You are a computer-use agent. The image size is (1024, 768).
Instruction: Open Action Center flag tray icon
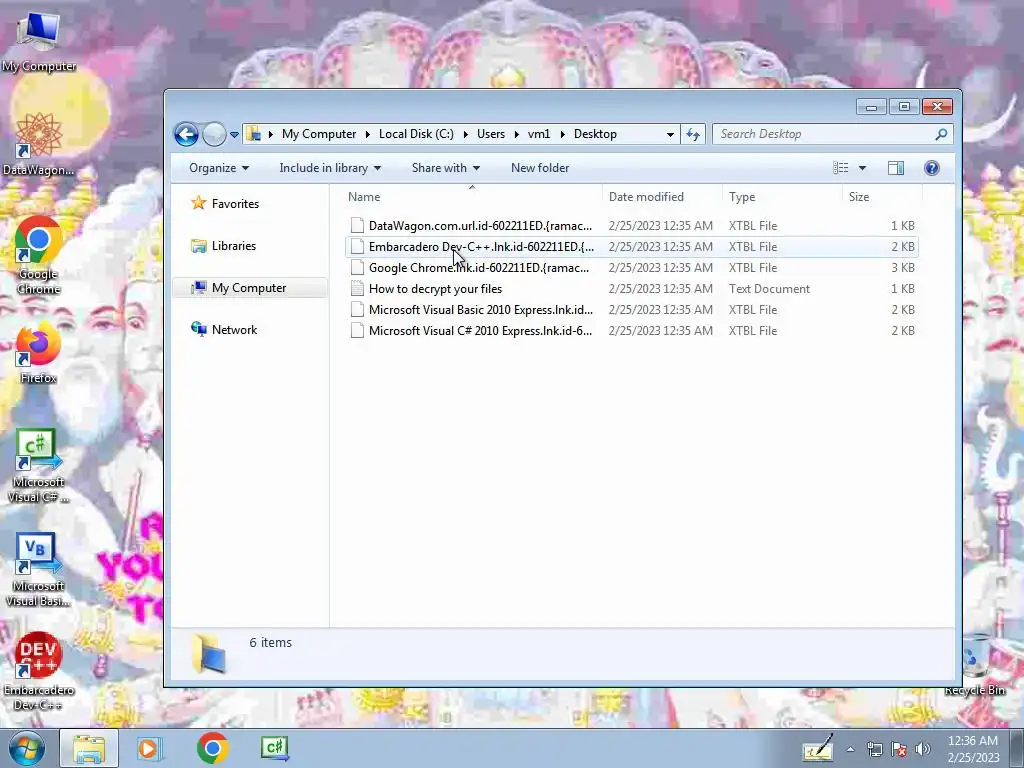899,750
